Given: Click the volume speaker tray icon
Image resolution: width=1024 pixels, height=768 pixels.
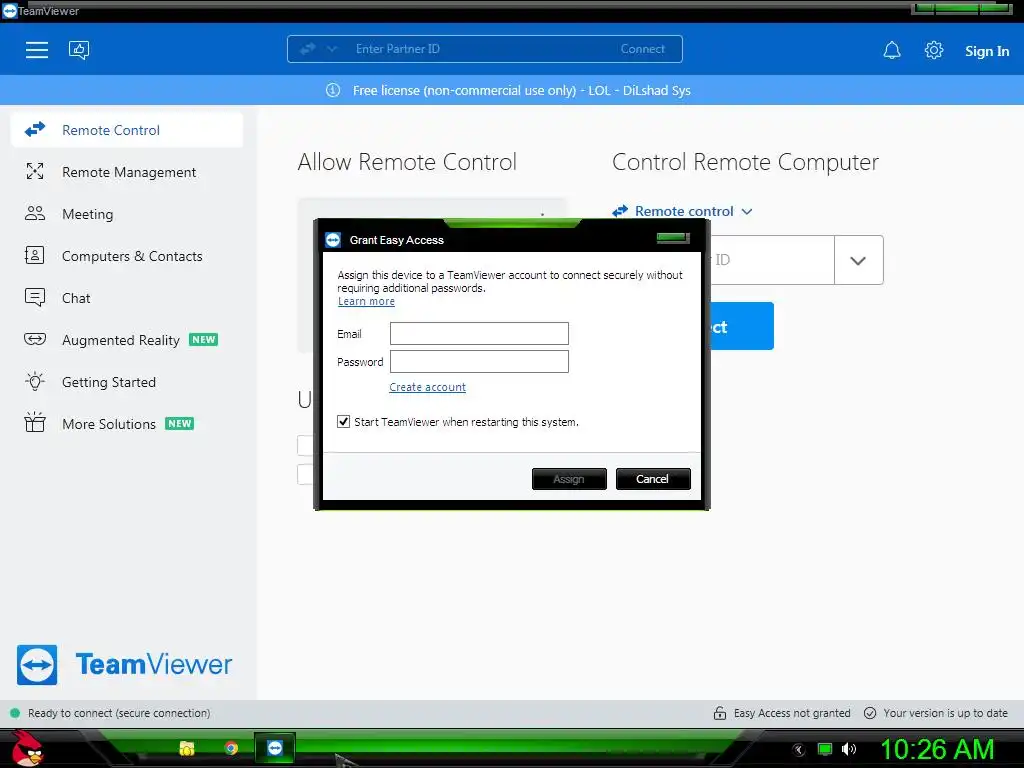Looking at the screenshot, I should (848, 749).
